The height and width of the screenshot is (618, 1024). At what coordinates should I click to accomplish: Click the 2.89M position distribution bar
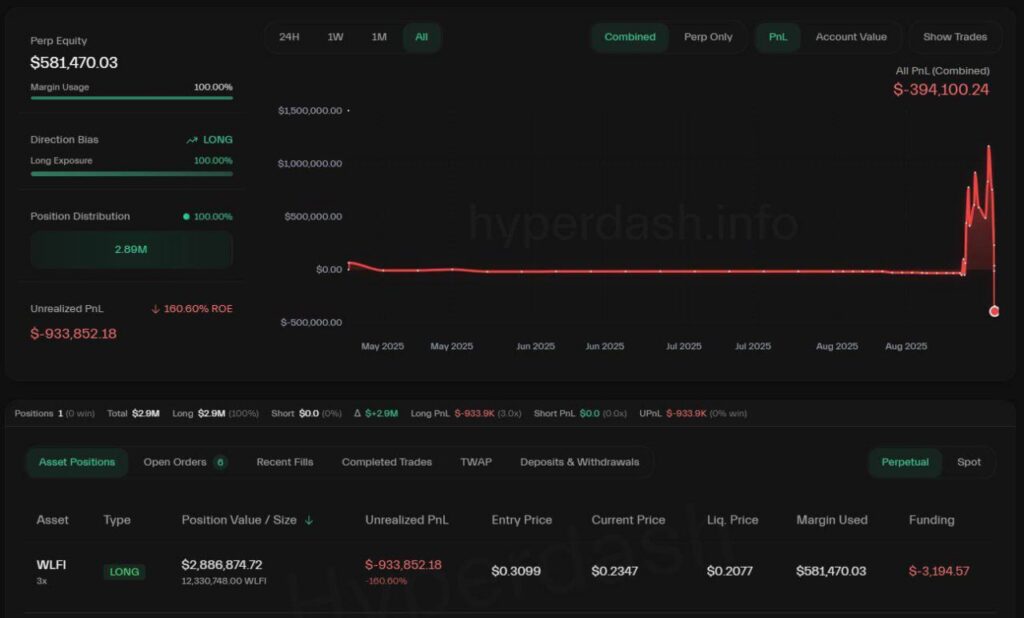coord(131,248)
